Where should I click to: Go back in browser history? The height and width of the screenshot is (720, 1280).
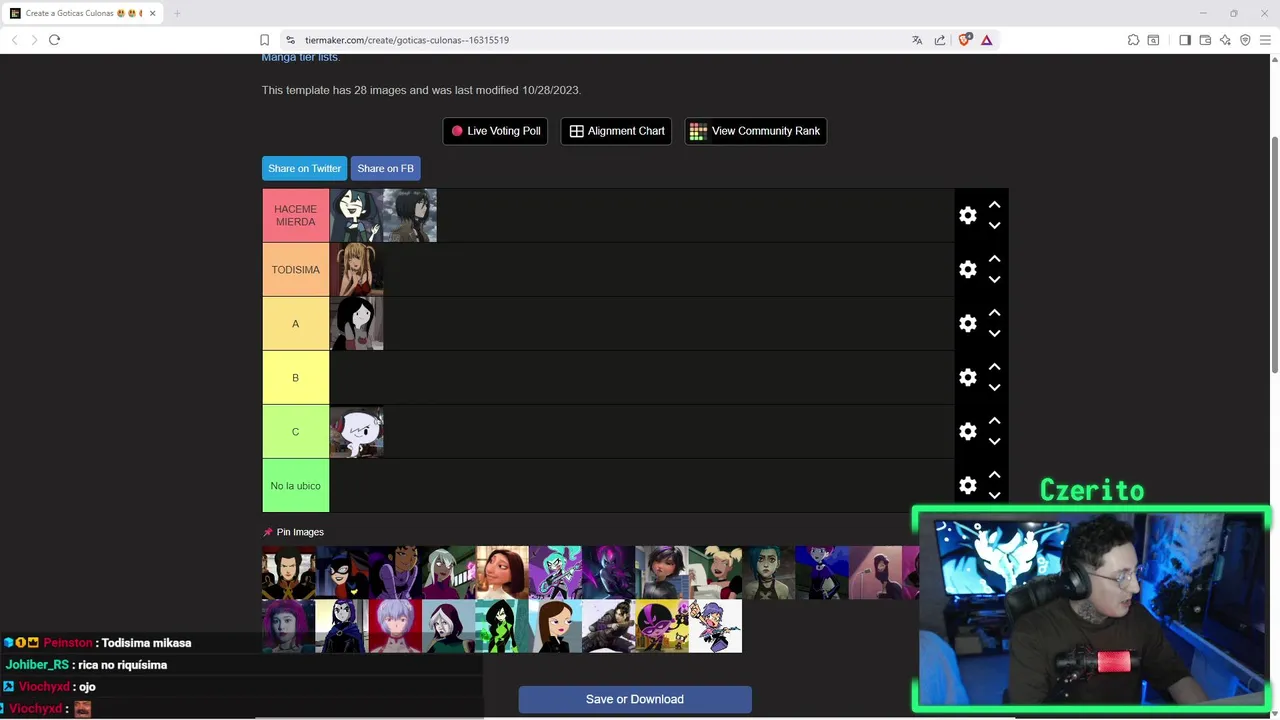point(14,40)
